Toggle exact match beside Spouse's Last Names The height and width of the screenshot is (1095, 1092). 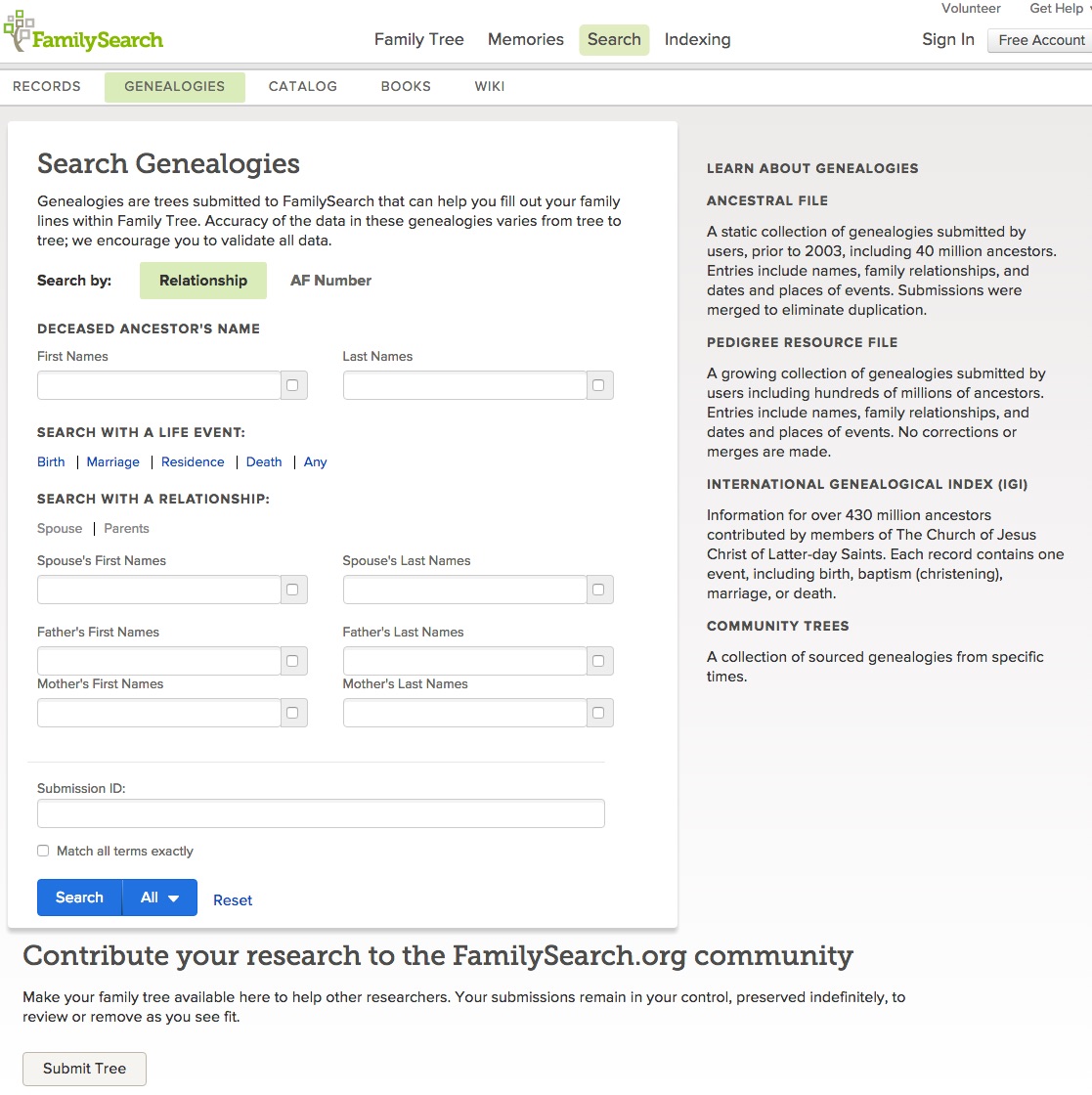coord(599,590)
